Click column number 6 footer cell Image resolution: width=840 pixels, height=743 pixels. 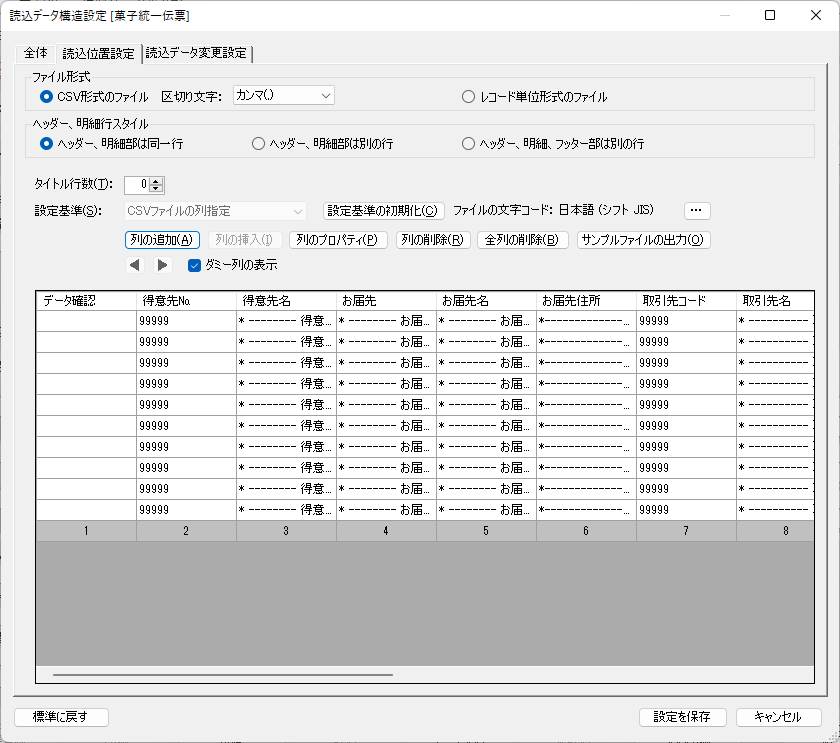pos(587,531)
